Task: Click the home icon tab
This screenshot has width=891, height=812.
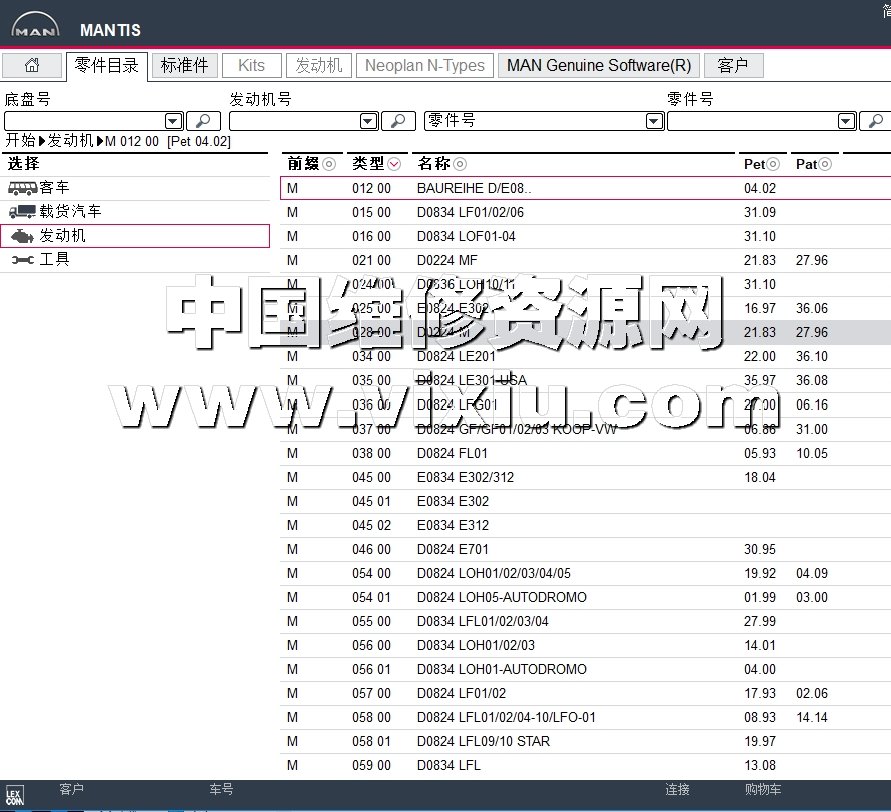Action: coord(32,66)
